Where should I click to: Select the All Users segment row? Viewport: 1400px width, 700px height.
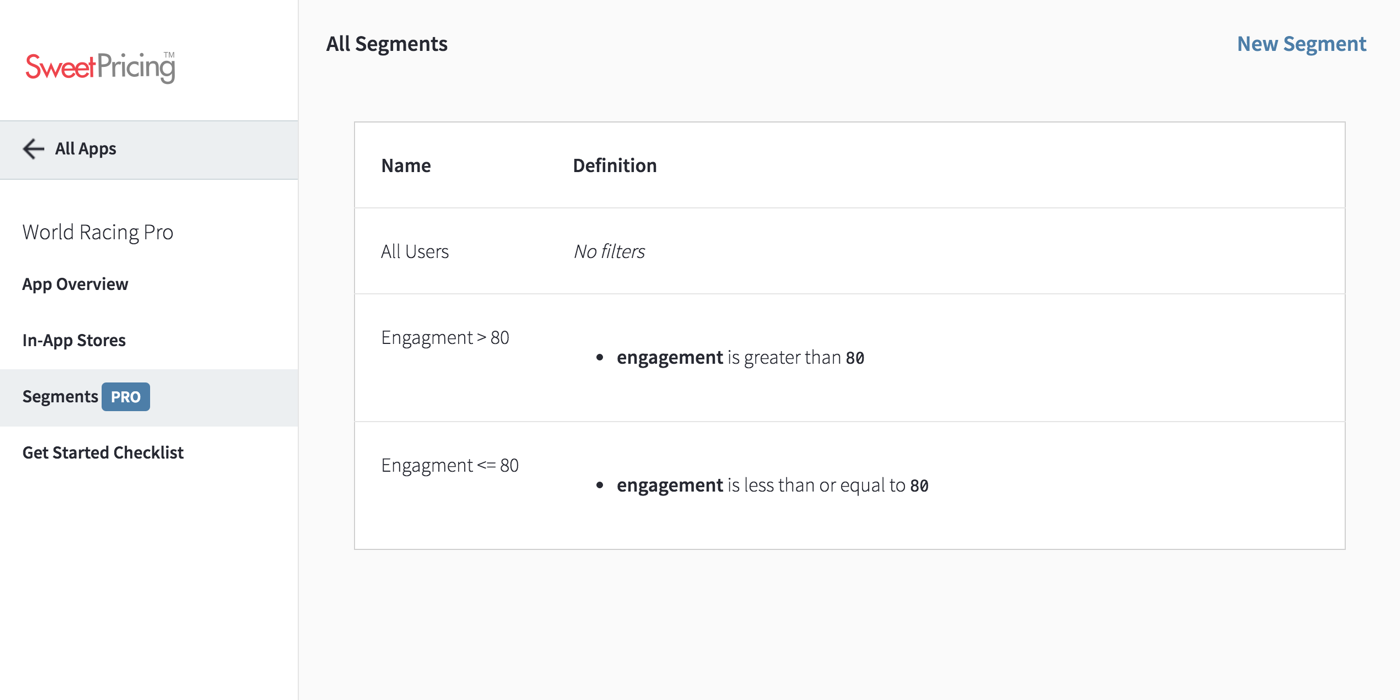[x=849, y=251]
